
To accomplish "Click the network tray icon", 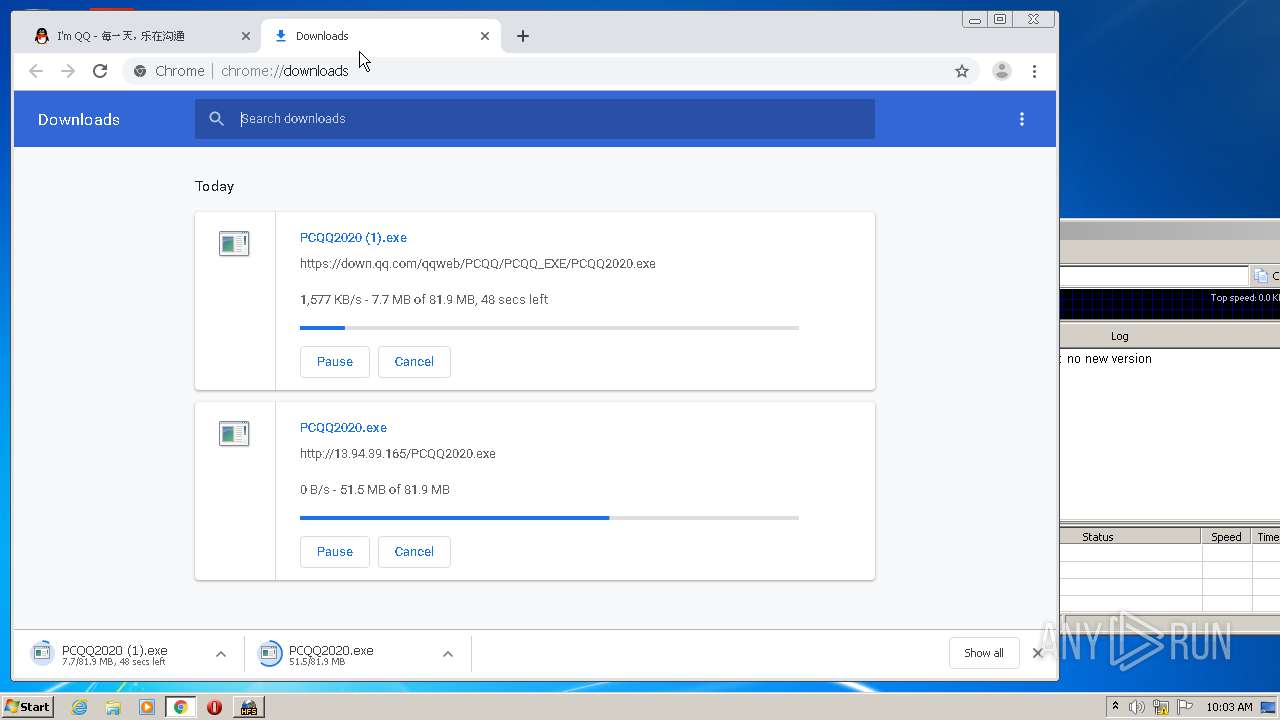I will tap(1161, 707).
